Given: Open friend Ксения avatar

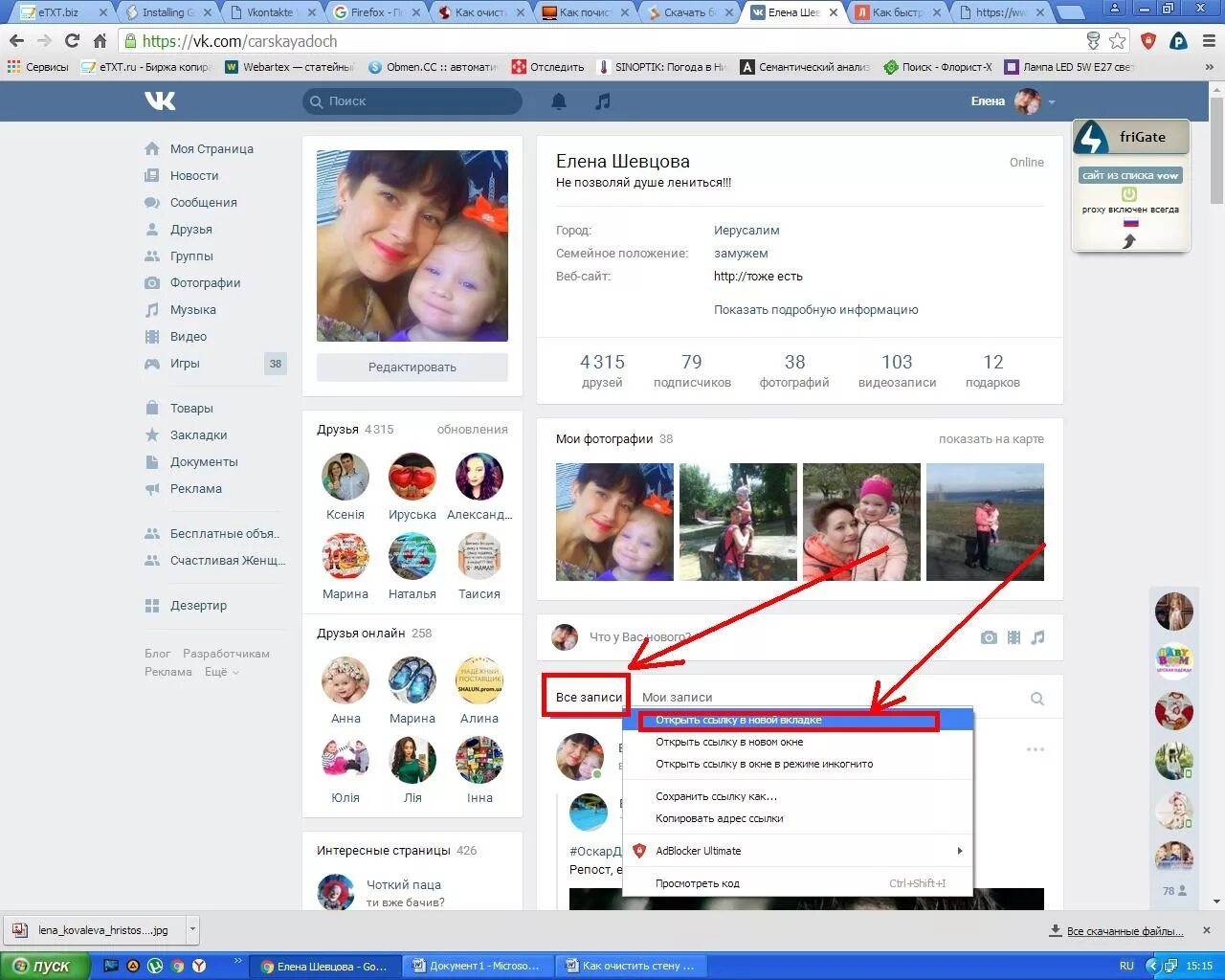Looking at the screenshot, I should point(345,477).
